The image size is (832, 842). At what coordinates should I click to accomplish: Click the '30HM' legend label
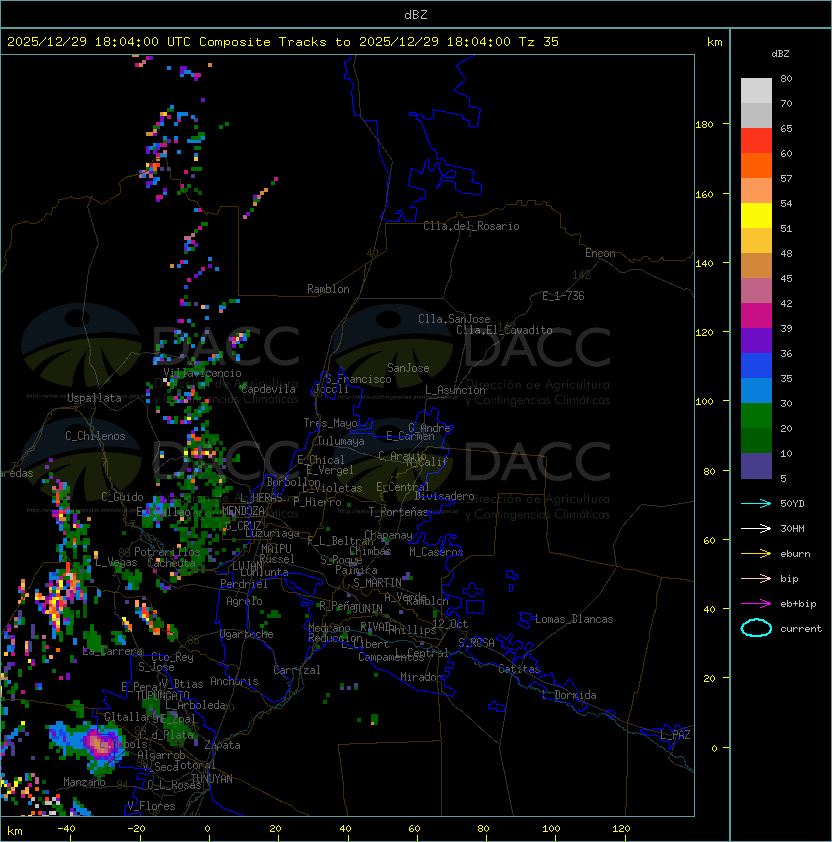click(x=792, y=528)
